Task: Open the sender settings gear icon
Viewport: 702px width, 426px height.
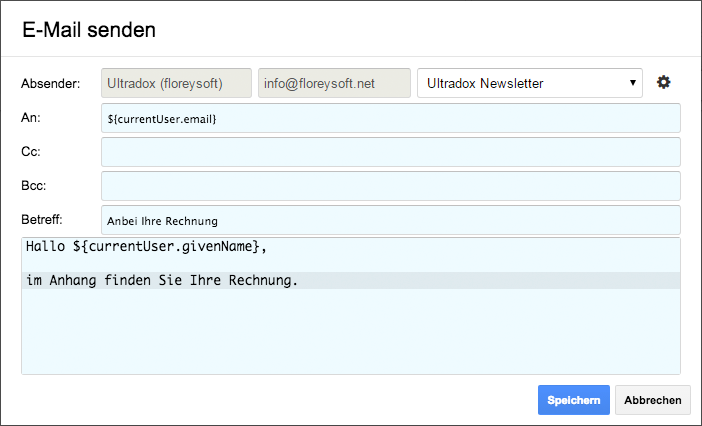Action: coord(663,82)
